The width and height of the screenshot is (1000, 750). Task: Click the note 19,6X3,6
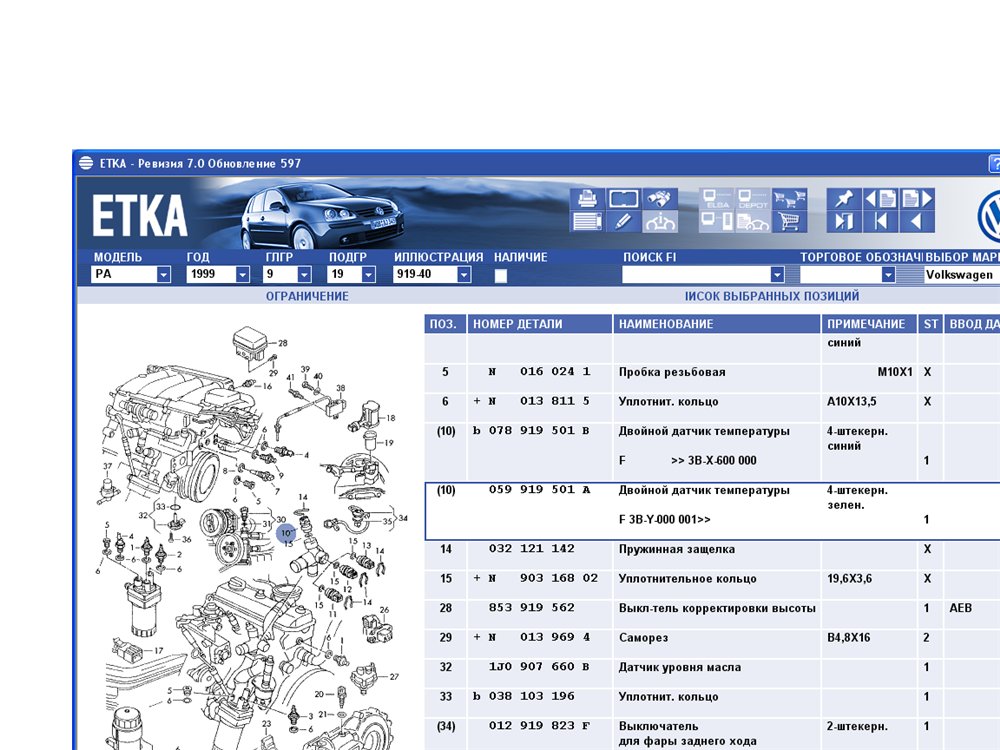[x=849, y=579]
